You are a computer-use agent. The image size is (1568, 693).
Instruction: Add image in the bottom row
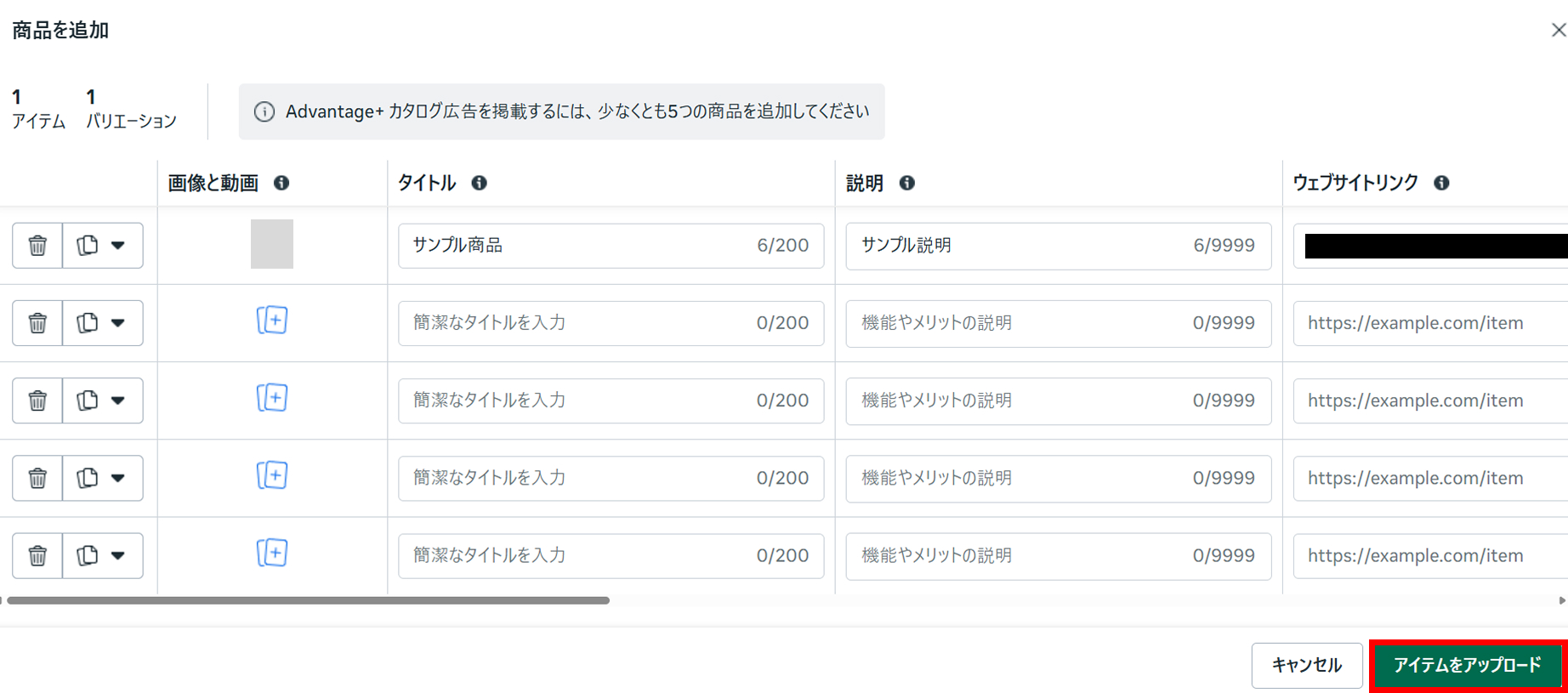point(272,554)
